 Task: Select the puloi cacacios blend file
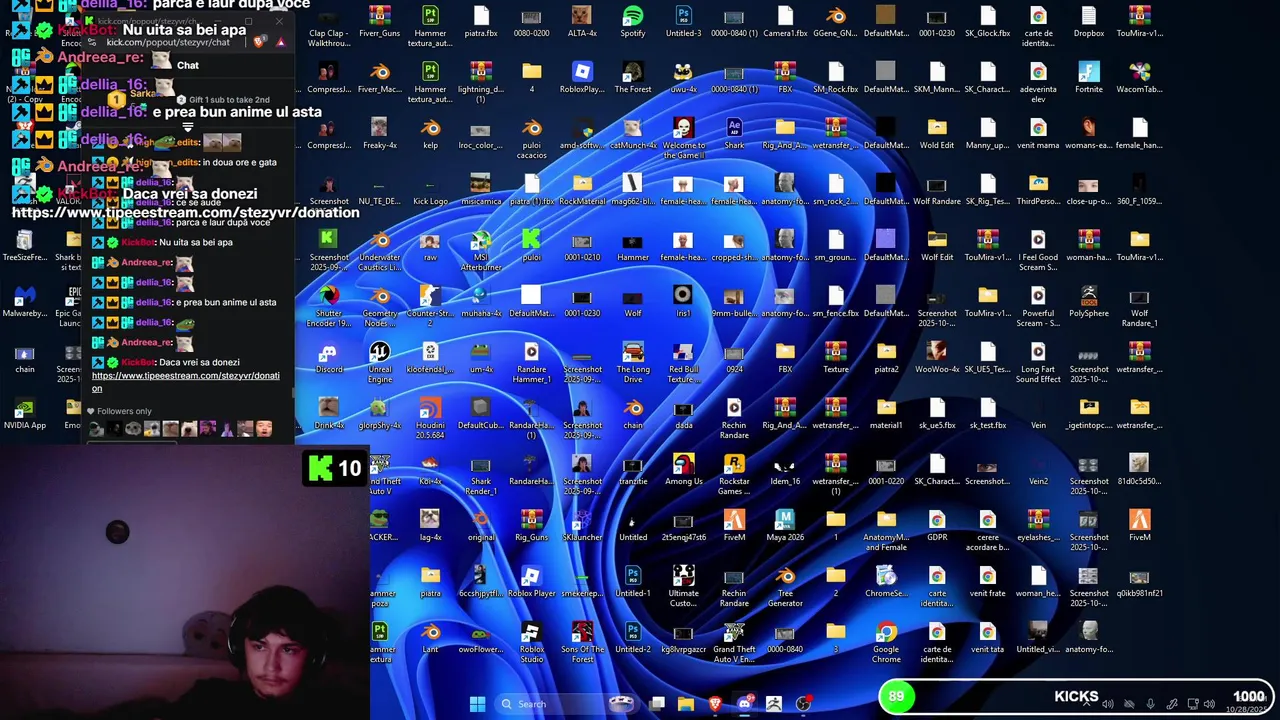(532, 138)
